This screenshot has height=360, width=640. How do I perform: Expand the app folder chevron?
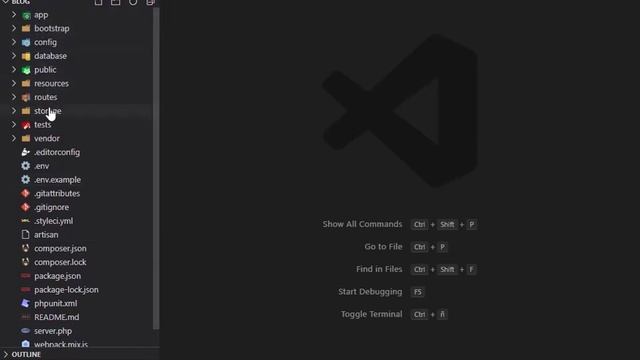click(x=14, y=15)
